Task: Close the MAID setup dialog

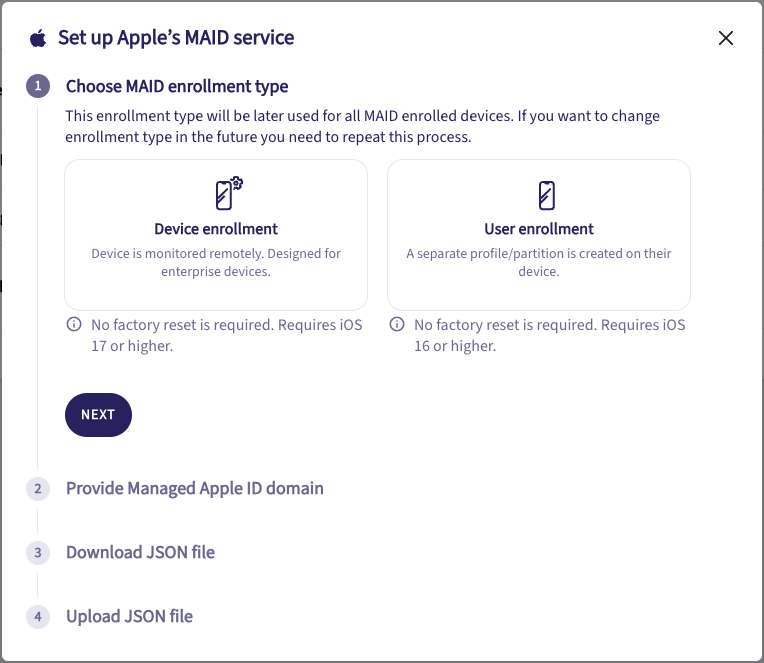Action: tap(726, 39)
